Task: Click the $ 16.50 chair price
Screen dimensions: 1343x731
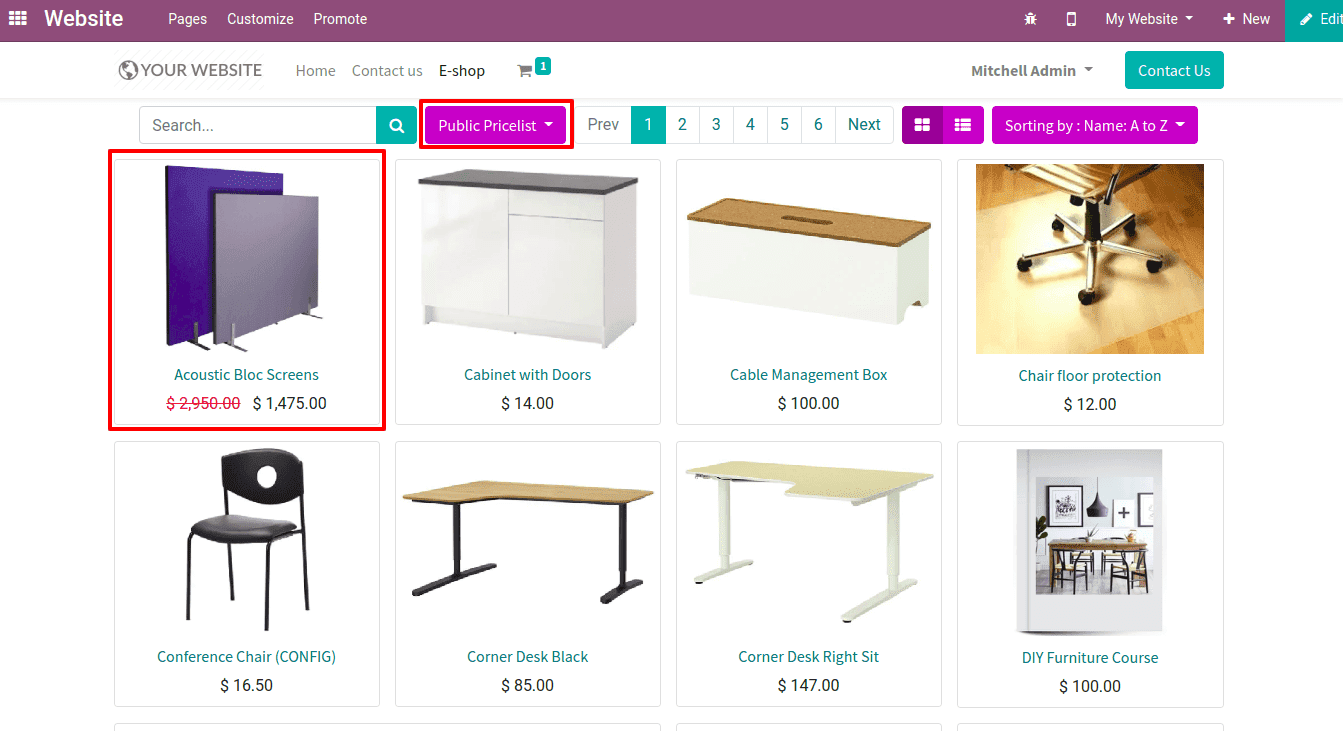Action: tap(246, 686)
